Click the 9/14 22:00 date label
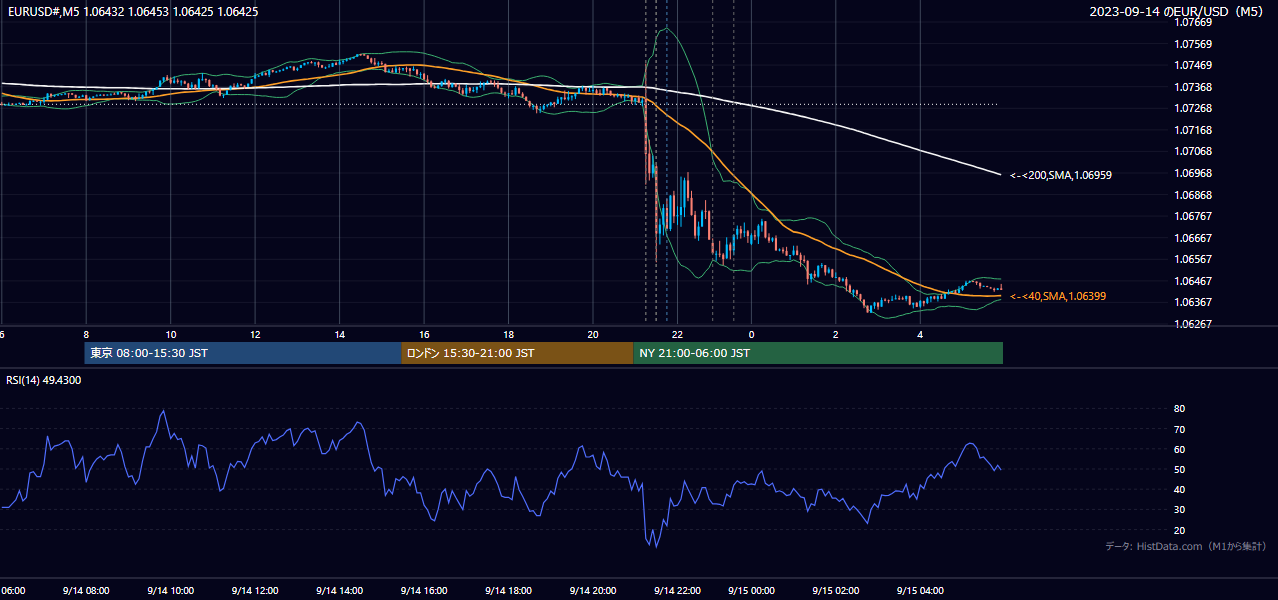The image size is (1278, 600). [677, 590]
